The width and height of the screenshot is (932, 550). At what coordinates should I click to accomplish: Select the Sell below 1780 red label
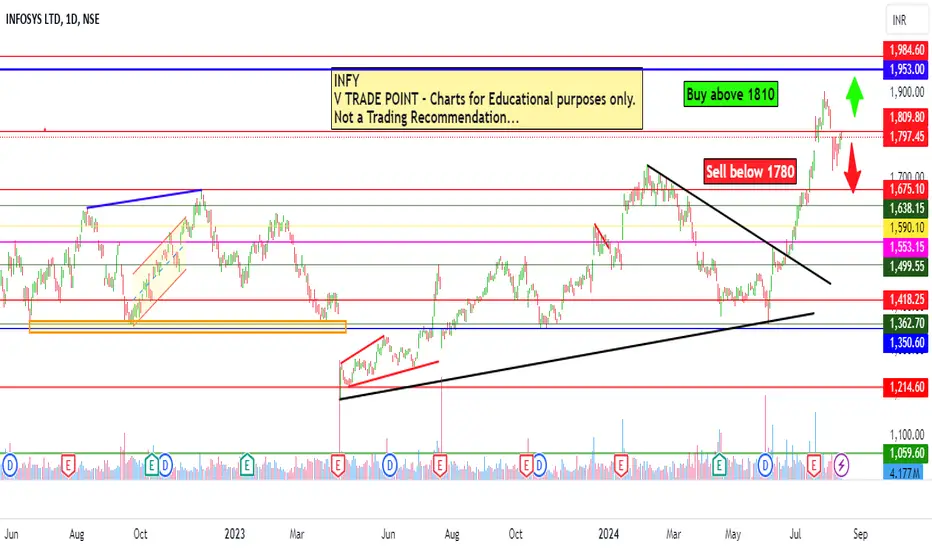[750, 172]
